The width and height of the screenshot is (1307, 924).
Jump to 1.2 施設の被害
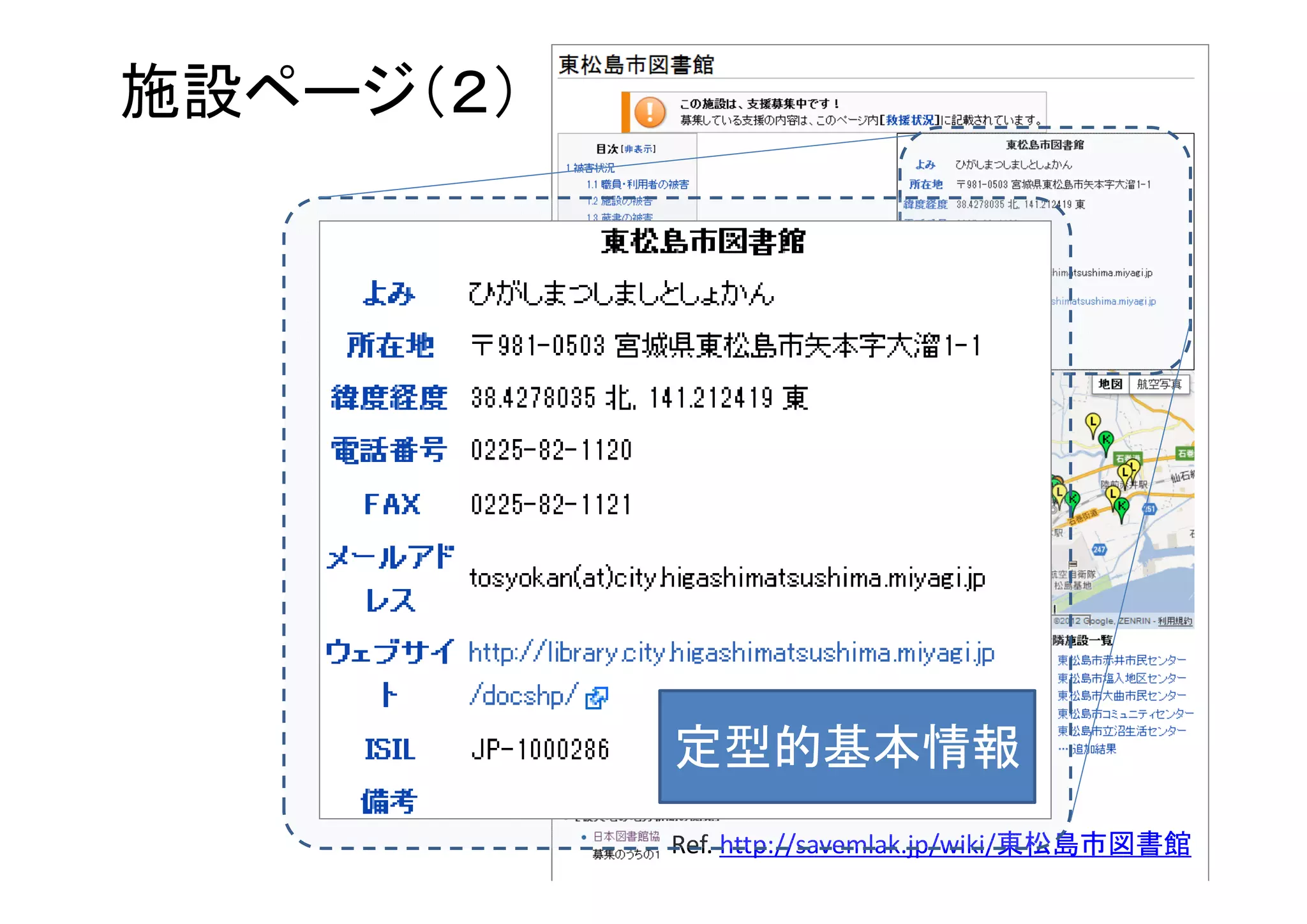point(619,201)
